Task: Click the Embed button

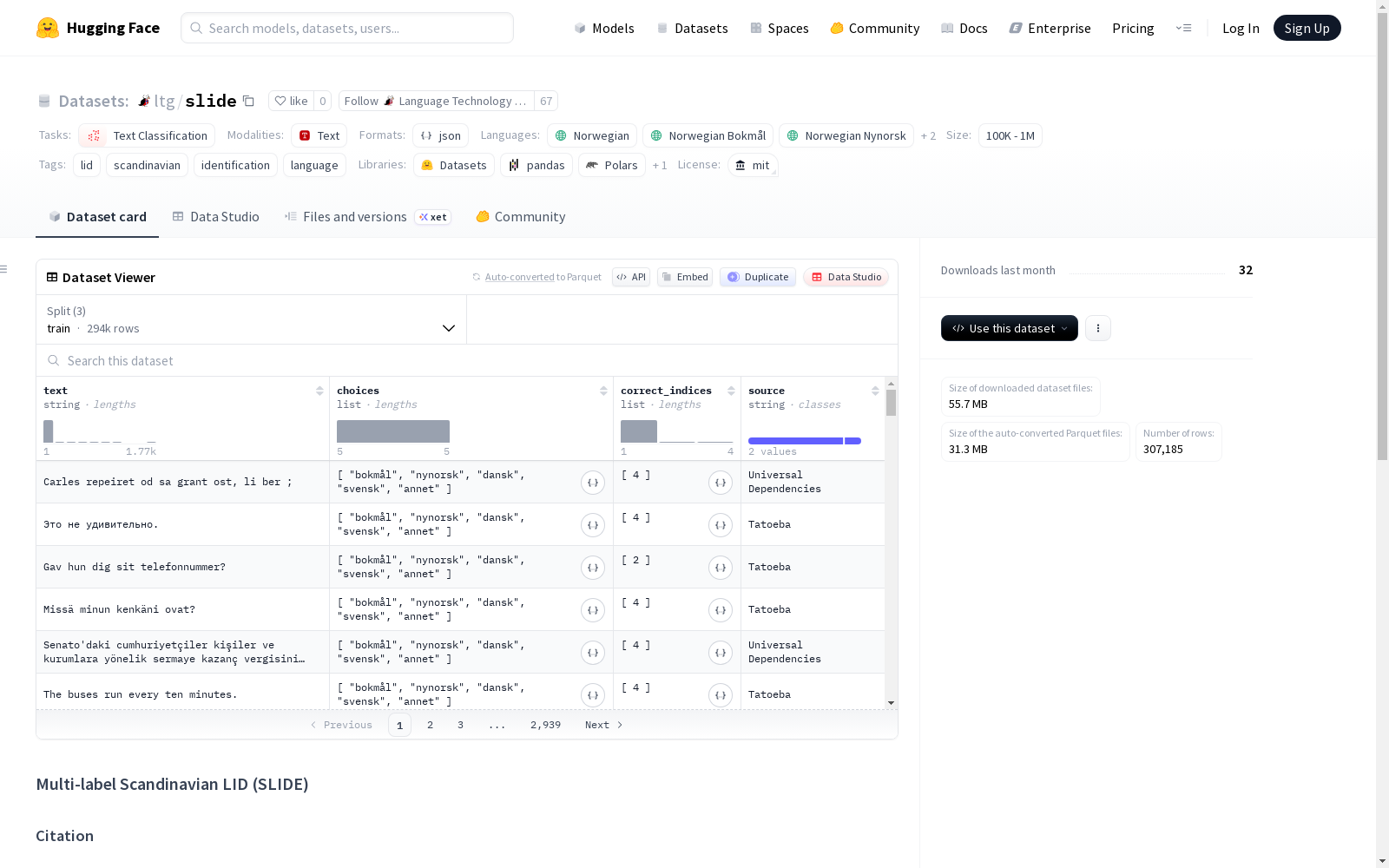Action: coord(685,277)
